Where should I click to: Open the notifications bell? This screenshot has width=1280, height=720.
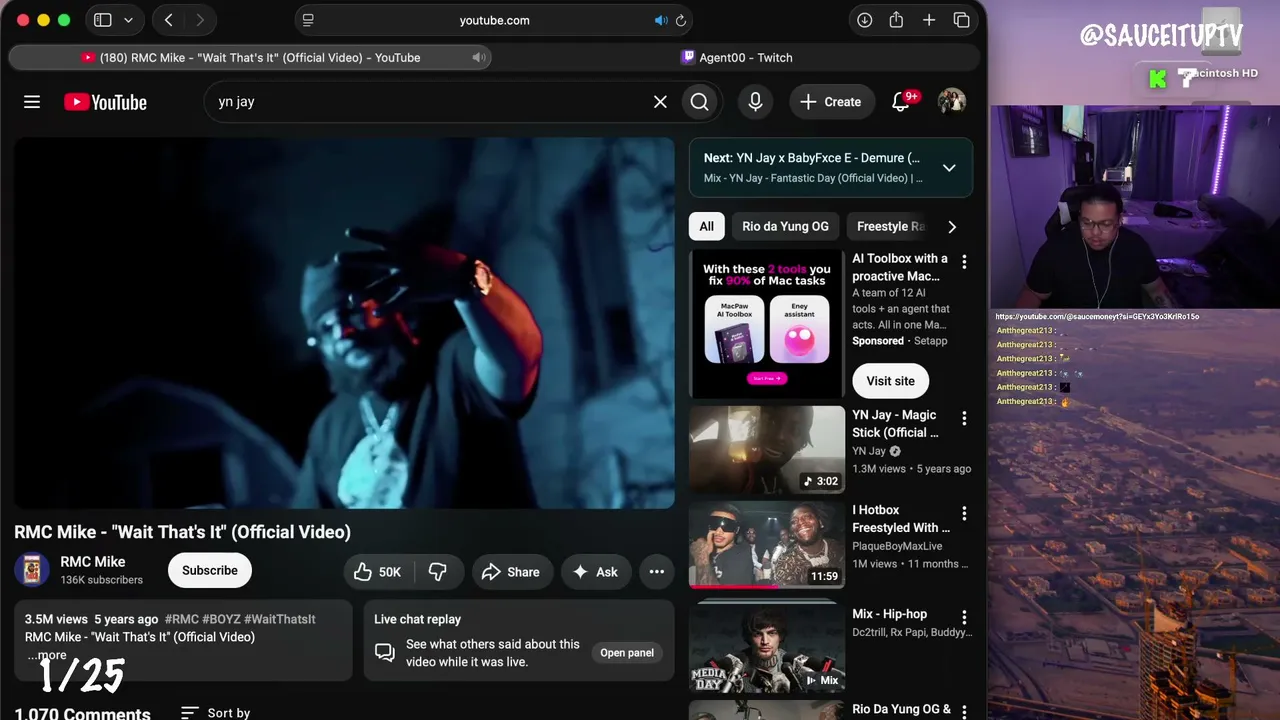(x=901, y=102)
